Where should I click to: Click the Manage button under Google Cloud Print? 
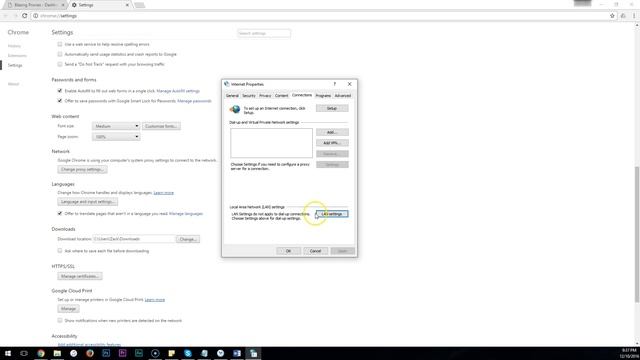pos(68,309)
